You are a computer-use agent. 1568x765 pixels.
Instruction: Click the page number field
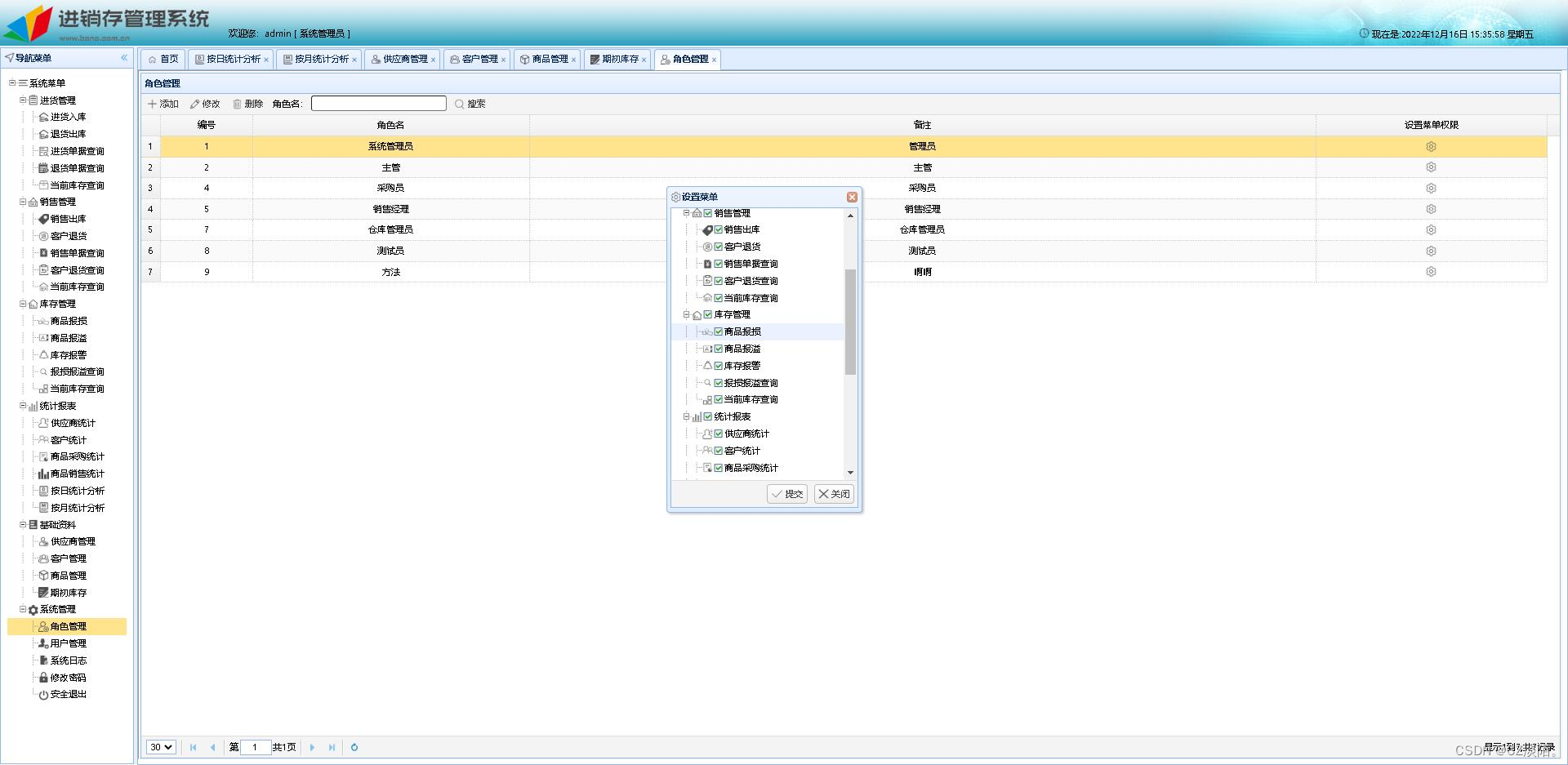point(256,747)
